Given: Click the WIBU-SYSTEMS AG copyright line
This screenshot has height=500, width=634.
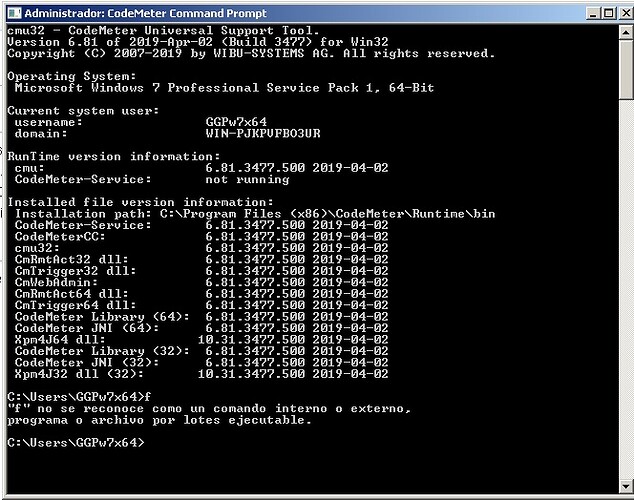Looking at the screenshot, I should click(251, 53).
